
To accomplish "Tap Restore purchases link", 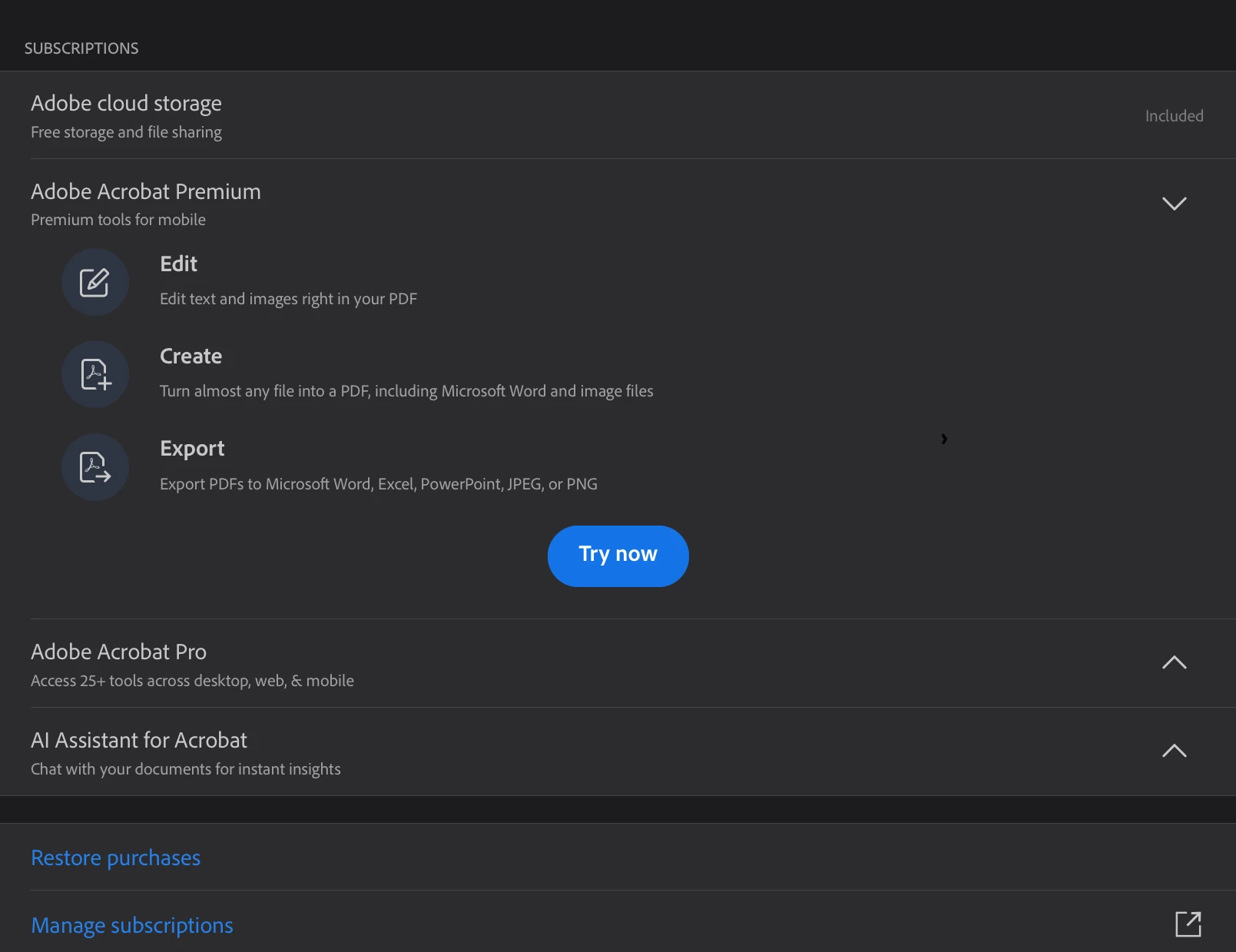I will coord(115,857).
